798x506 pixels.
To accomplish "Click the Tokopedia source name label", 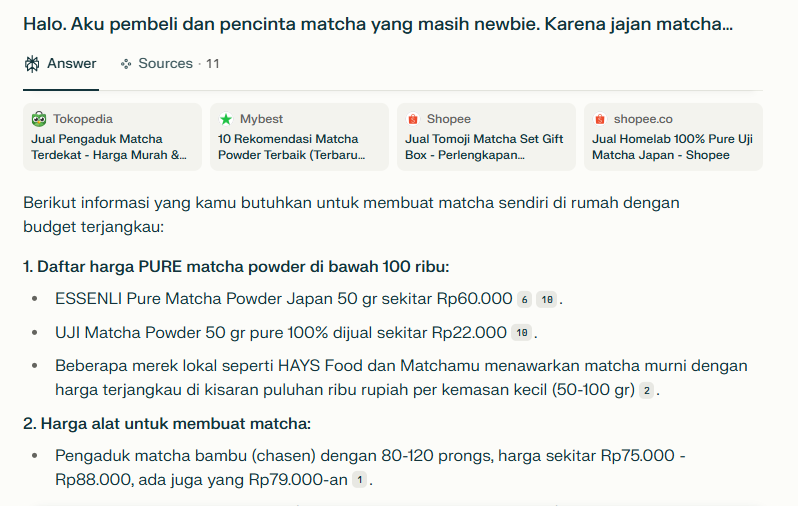I will click(83, 119).
